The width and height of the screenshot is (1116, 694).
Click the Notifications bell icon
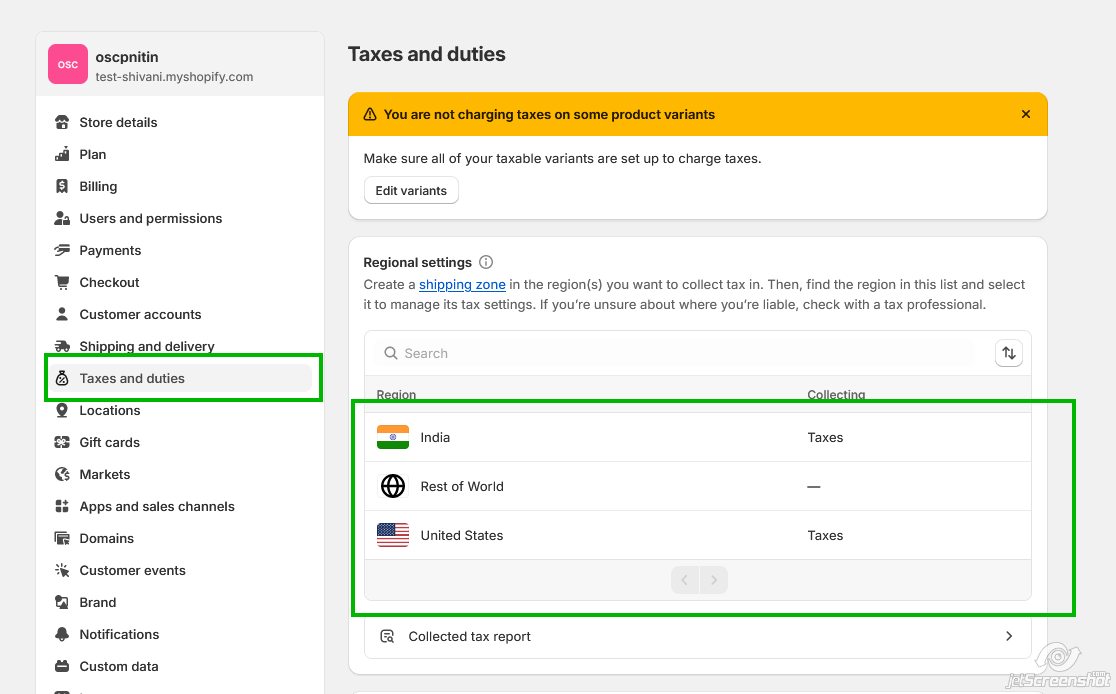pos(62,635)
